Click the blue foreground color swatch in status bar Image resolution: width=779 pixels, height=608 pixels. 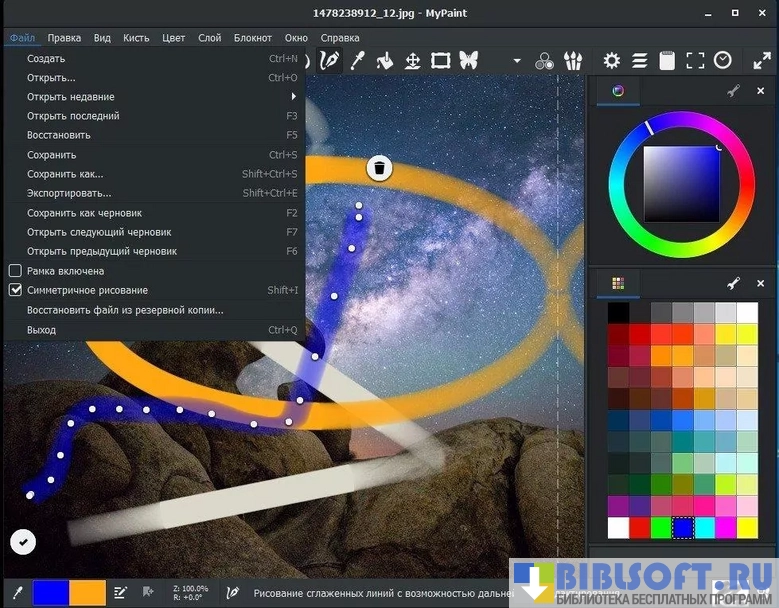point(50,592)
